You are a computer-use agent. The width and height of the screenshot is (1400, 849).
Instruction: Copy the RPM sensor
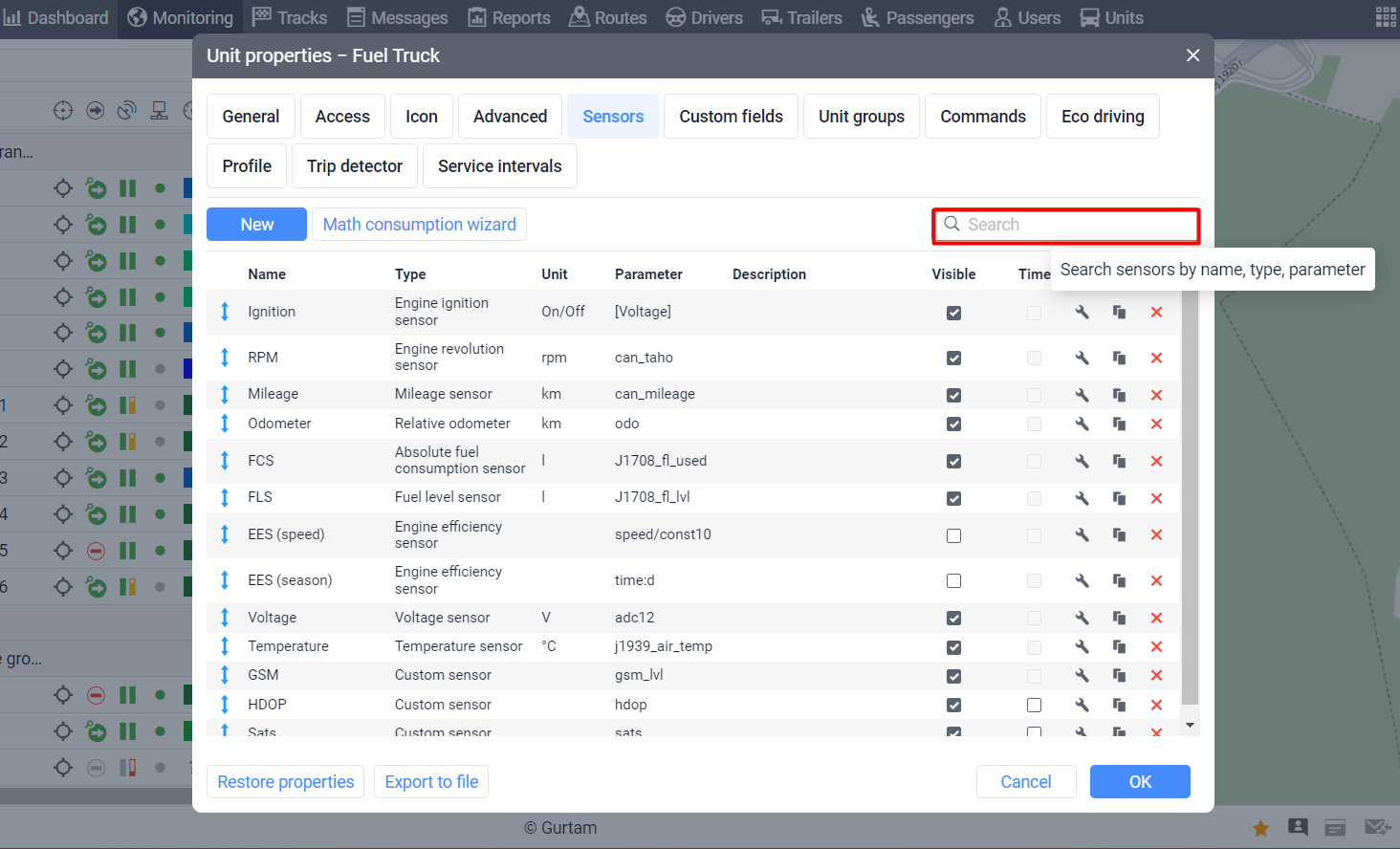coord(1119,358)
